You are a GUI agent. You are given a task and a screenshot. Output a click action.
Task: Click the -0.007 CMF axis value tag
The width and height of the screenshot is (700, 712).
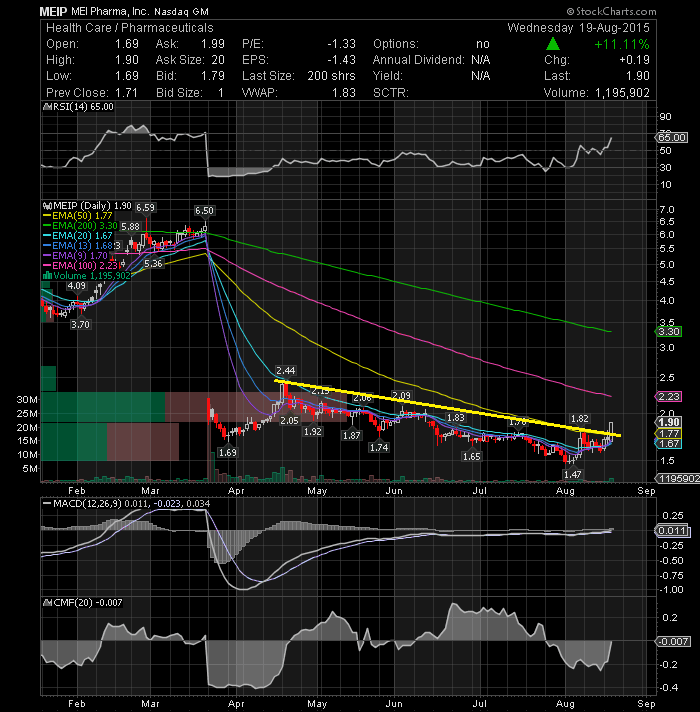tap(674, 642)
